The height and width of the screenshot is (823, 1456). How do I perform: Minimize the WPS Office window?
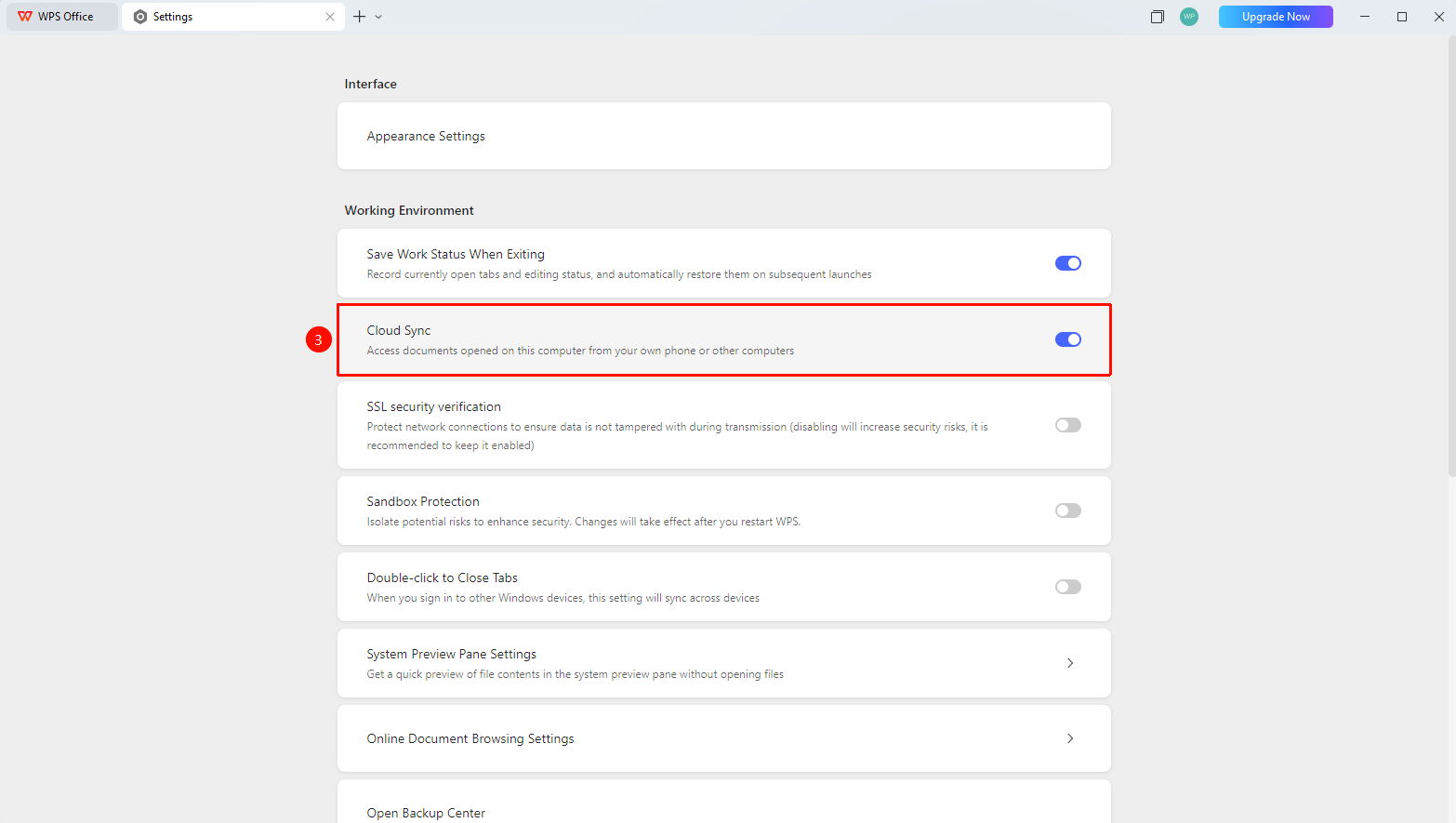(1365, 17)
